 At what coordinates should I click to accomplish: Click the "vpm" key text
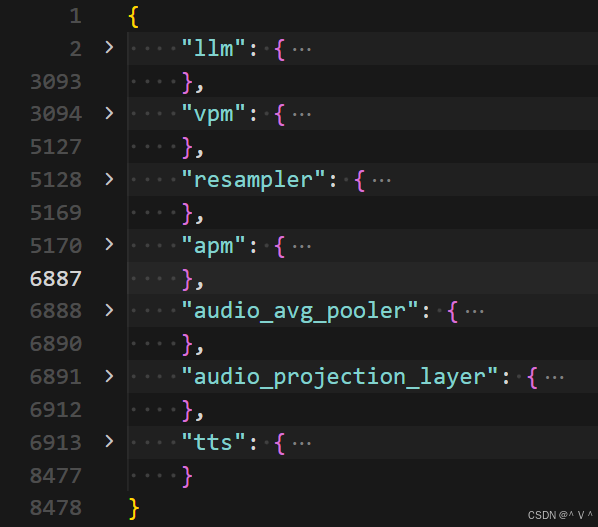tap(214, 114)
